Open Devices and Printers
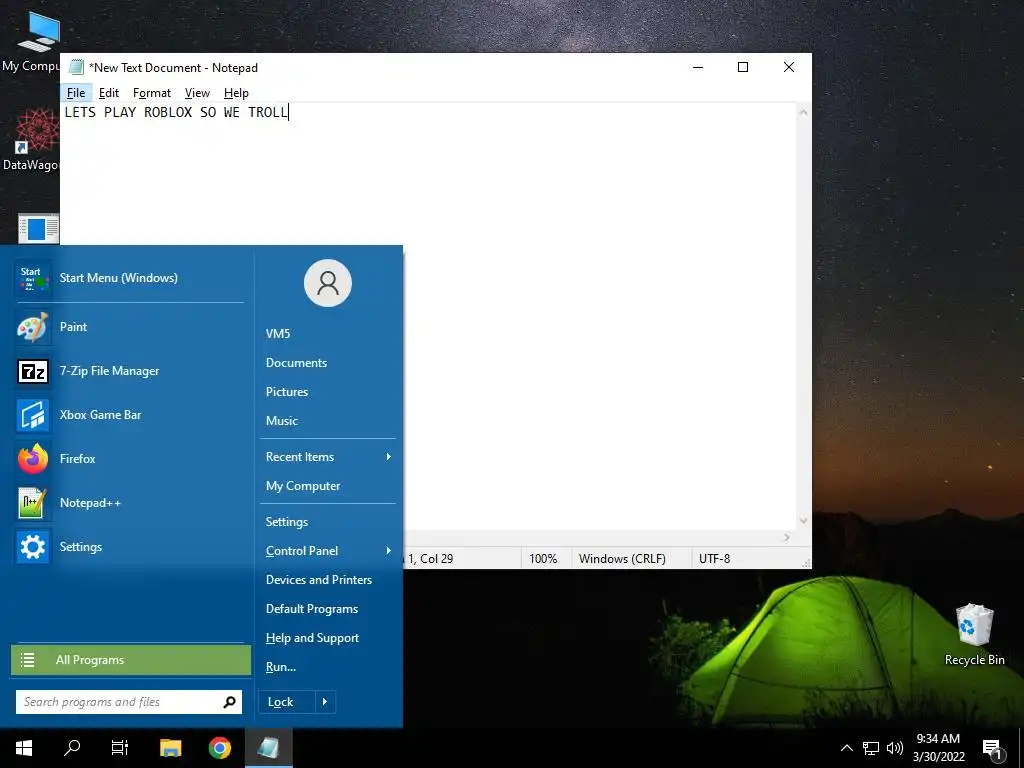This screenshot has width=1024, height=768. tap(319, 580)
